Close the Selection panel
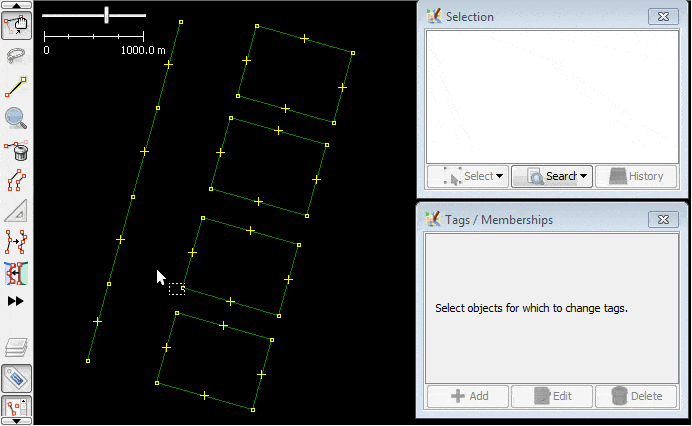The image size is (692, 426). [663, 17]
